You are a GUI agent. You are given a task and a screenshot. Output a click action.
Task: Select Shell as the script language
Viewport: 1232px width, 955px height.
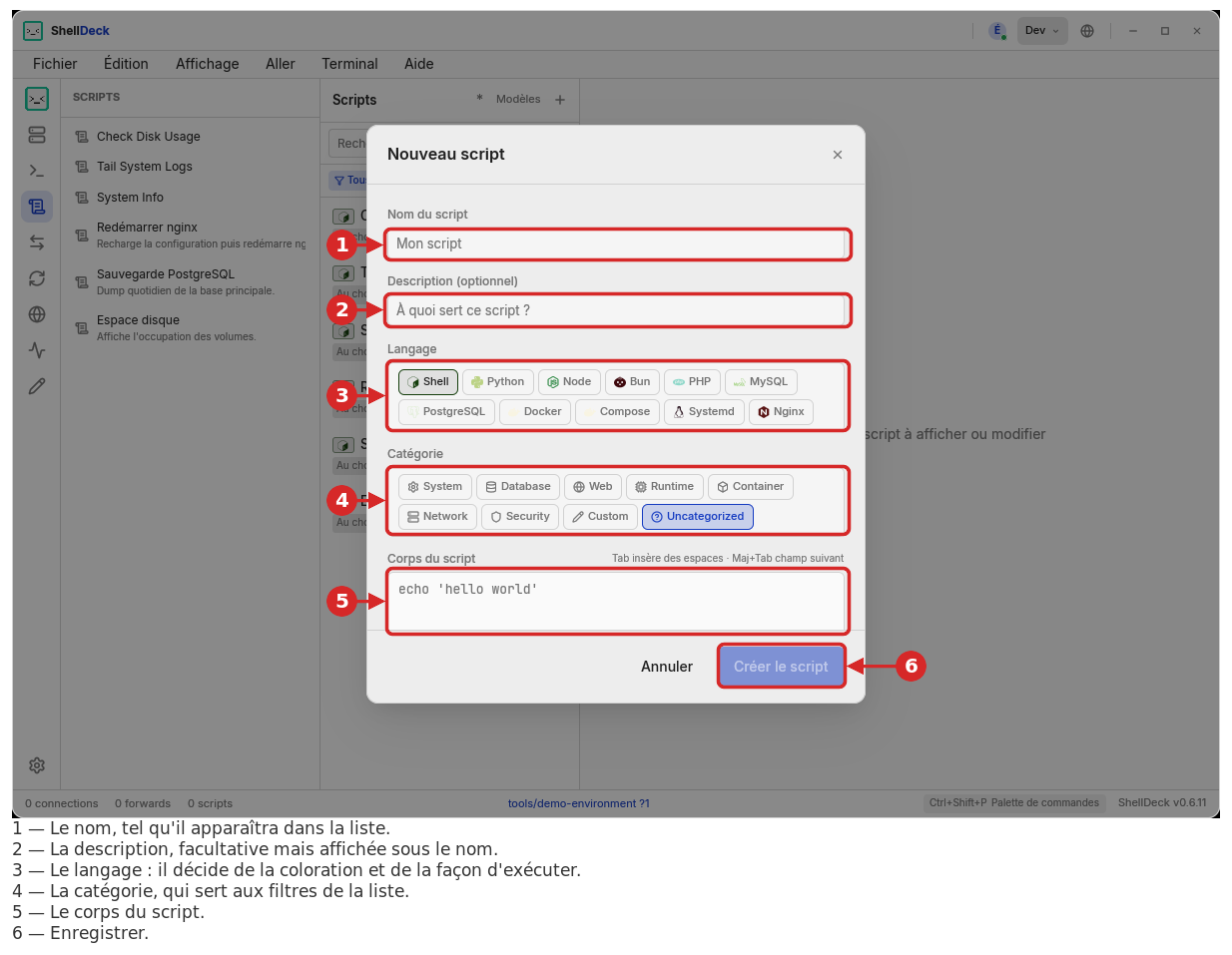tap(428, 382)
